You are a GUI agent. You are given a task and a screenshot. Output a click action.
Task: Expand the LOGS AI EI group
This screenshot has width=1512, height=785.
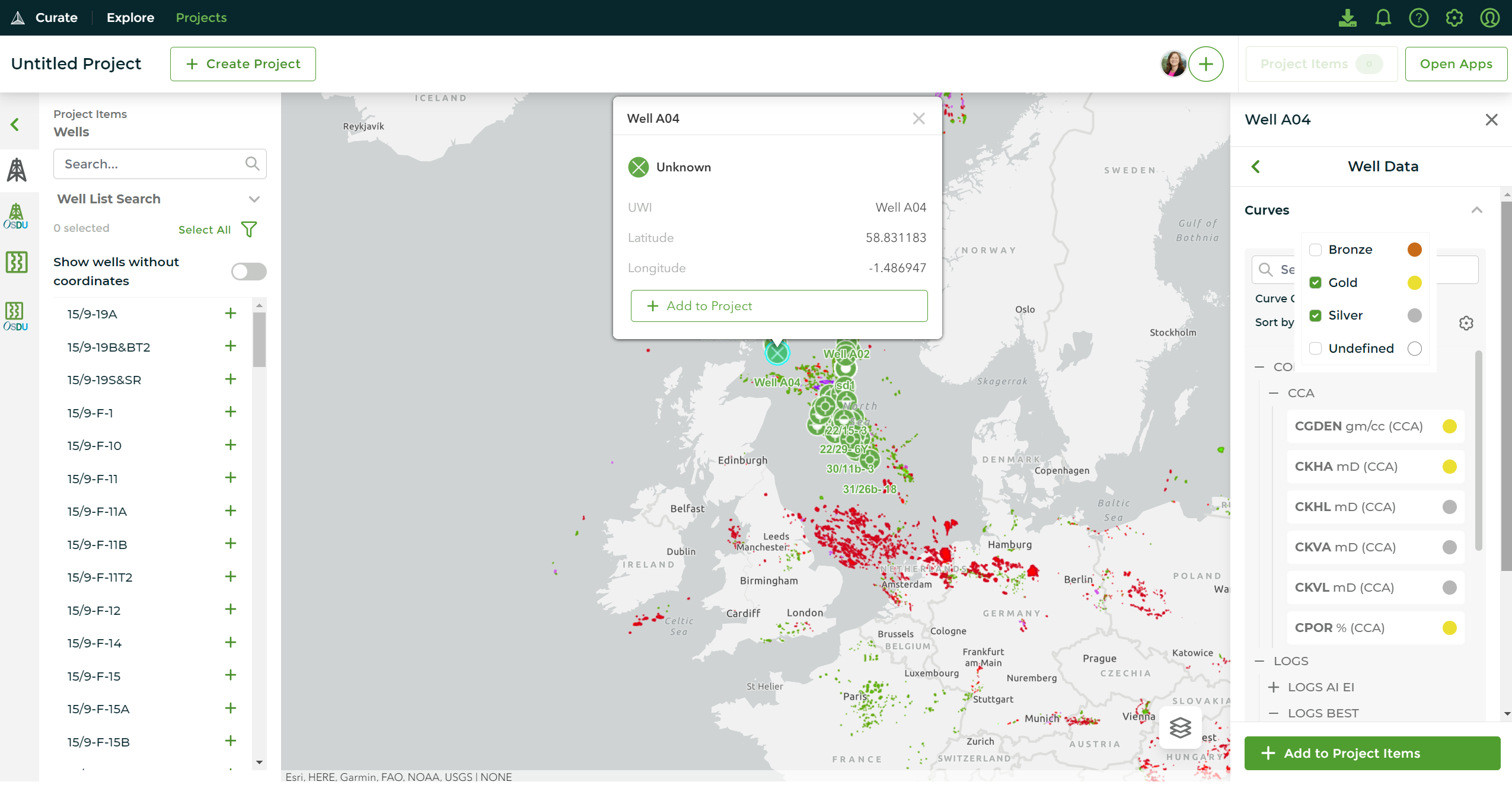(x=1273, y=687)
